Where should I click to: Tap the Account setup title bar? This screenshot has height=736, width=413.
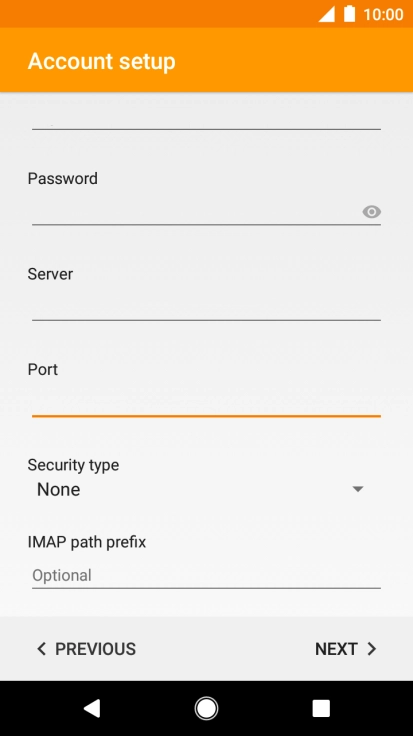[x=206, y=60]
